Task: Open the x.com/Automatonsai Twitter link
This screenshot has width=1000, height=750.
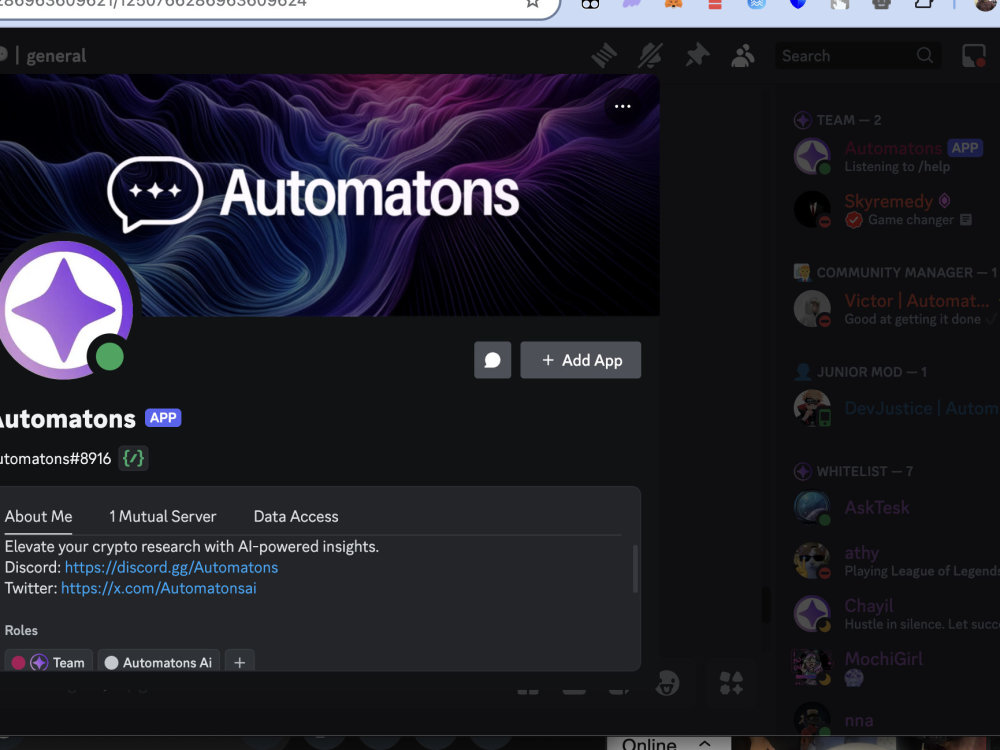Action: coord(159,588)
